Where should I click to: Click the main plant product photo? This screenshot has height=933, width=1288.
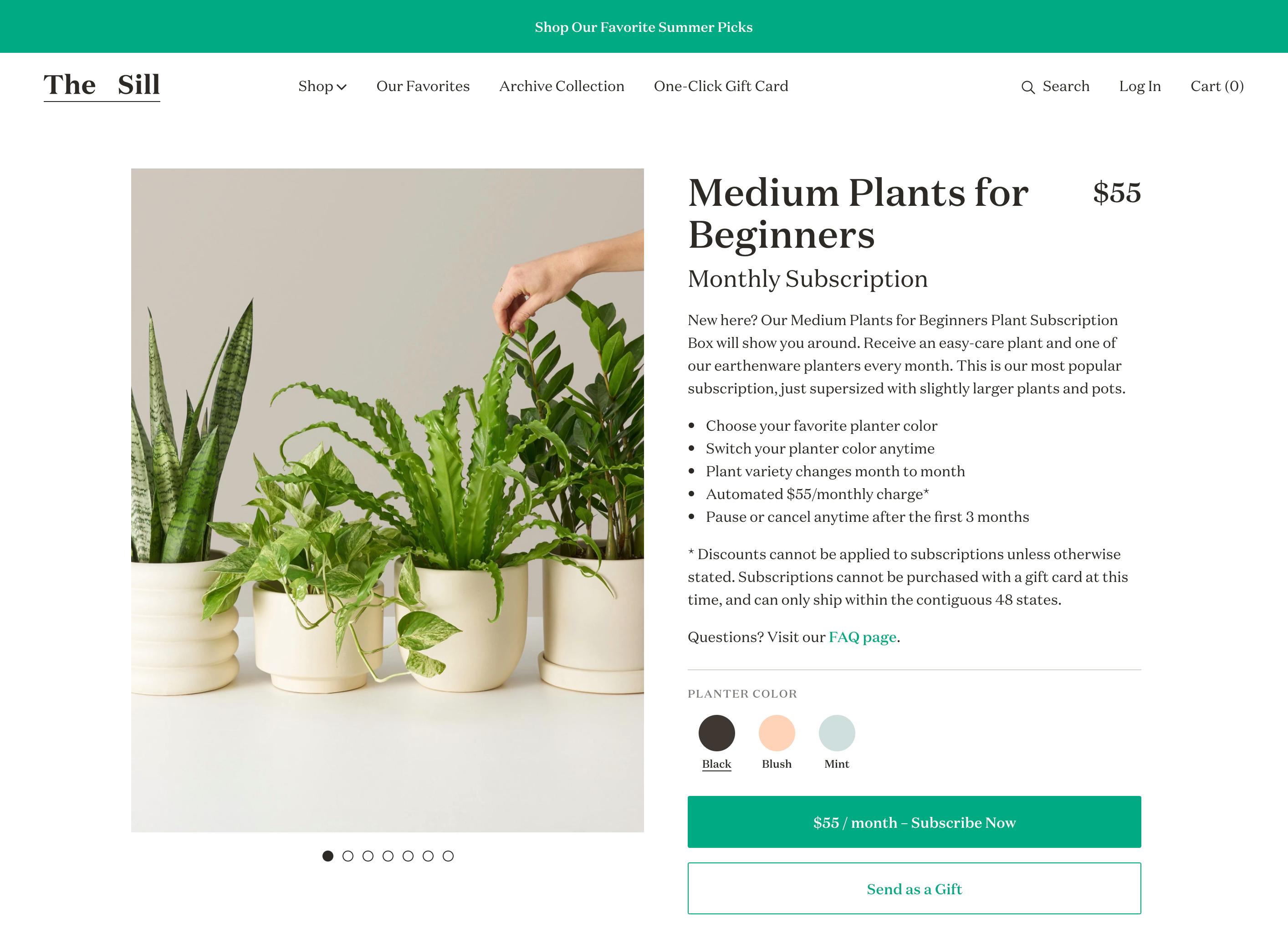pos(387,500)
